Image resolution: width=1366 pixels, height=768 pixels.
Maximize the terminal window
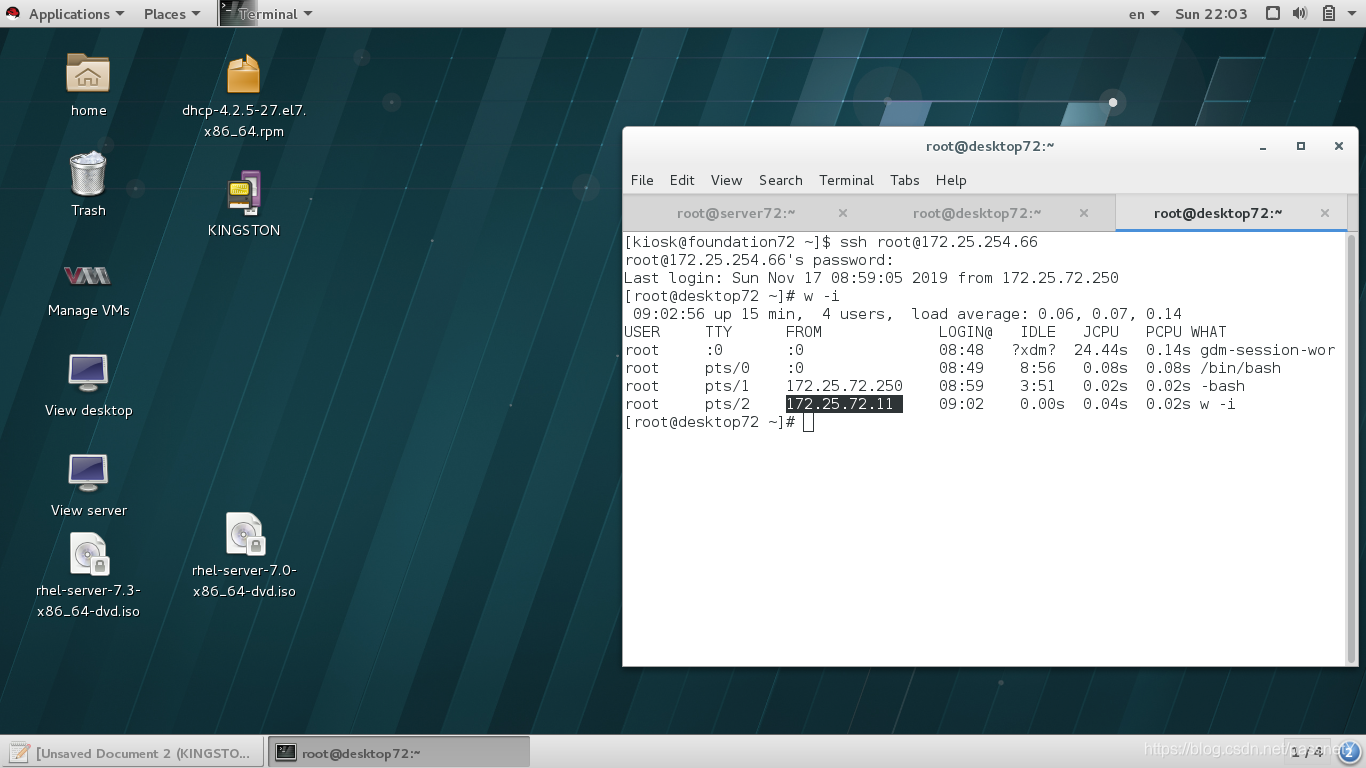point(1301,146)
